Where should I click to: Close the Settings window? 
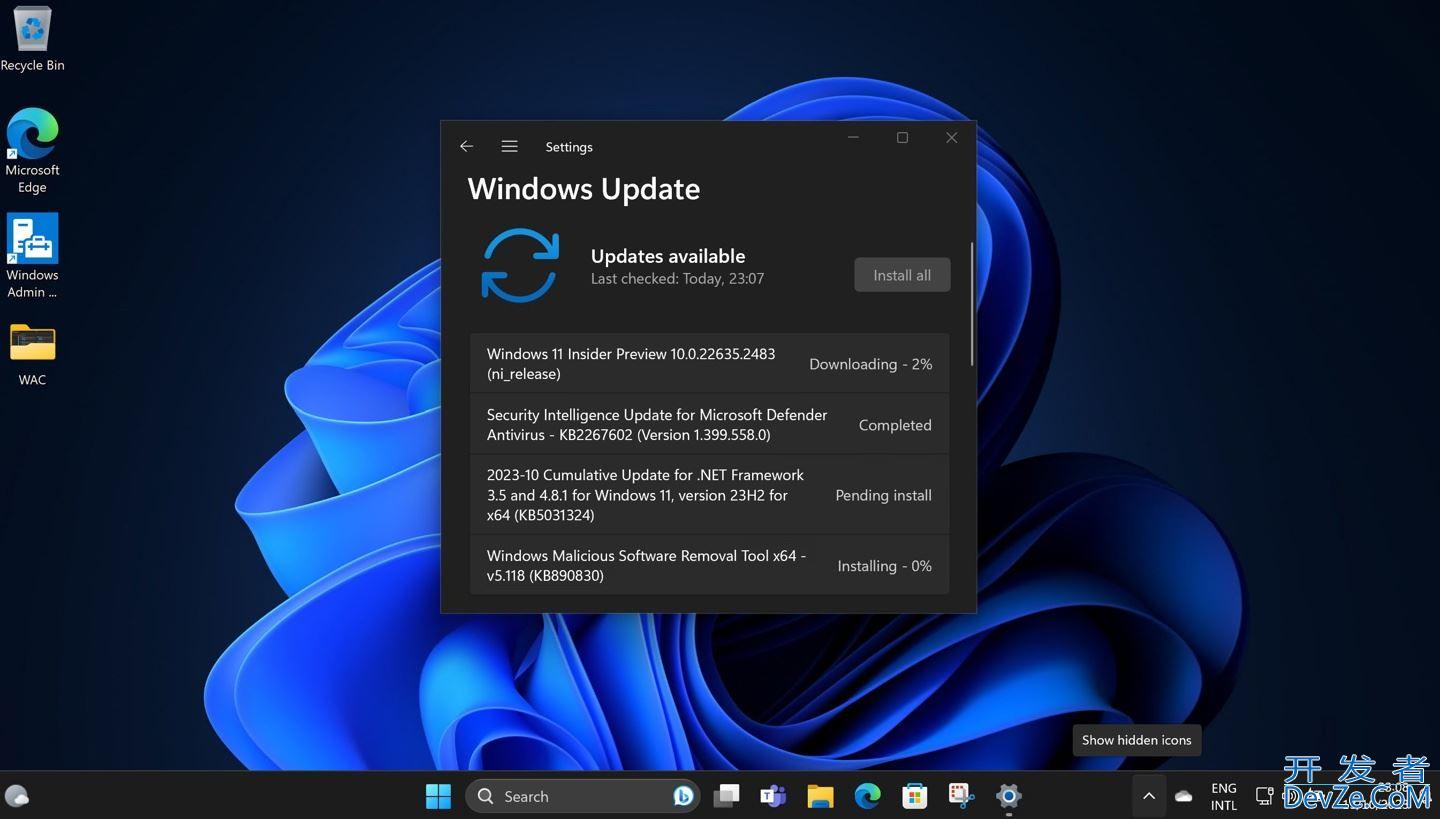pyautogui.click(x=952, y=138)
